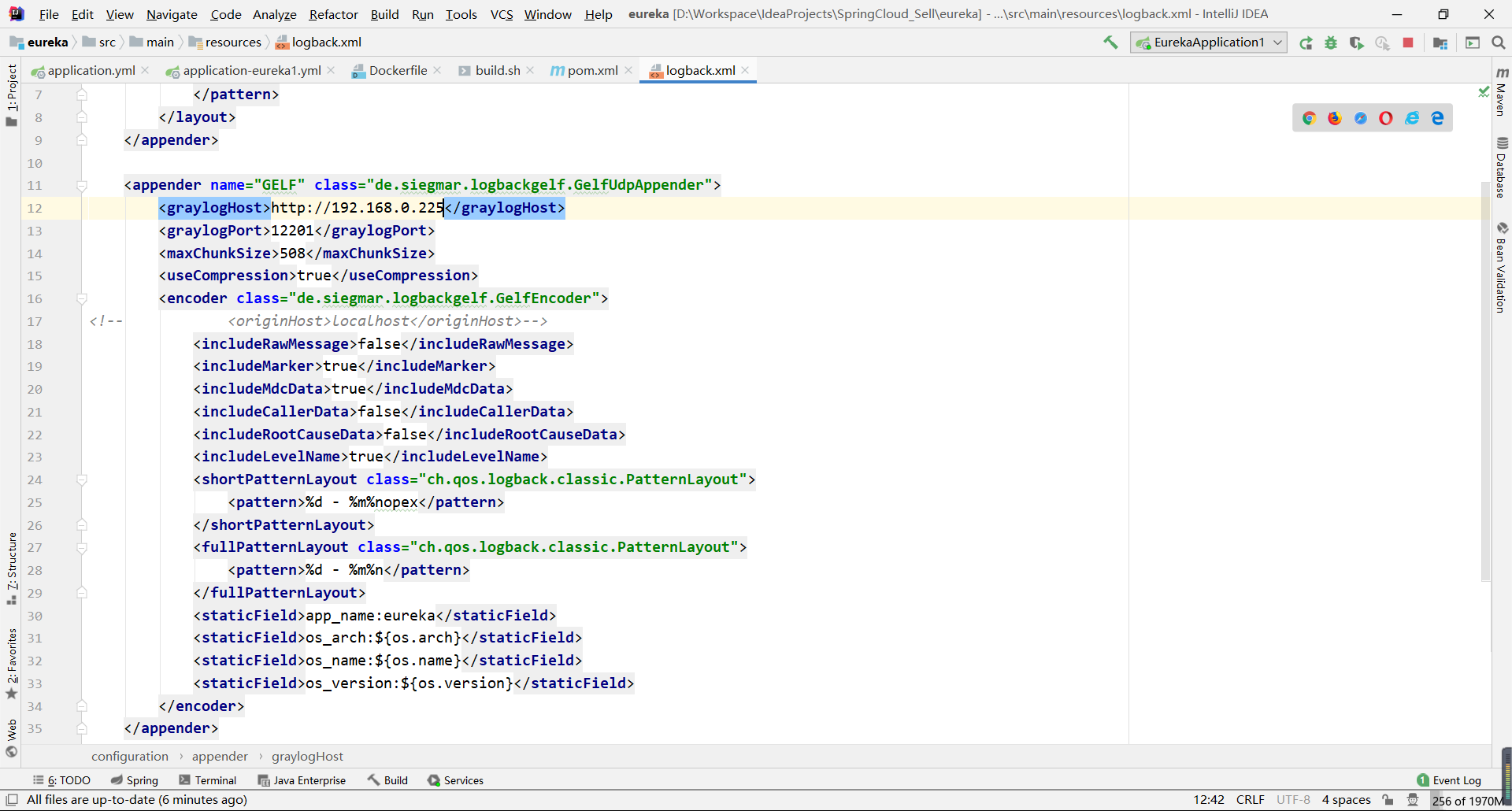Open the Event Log
The image size is (1512, 811).
point(1449,780)
